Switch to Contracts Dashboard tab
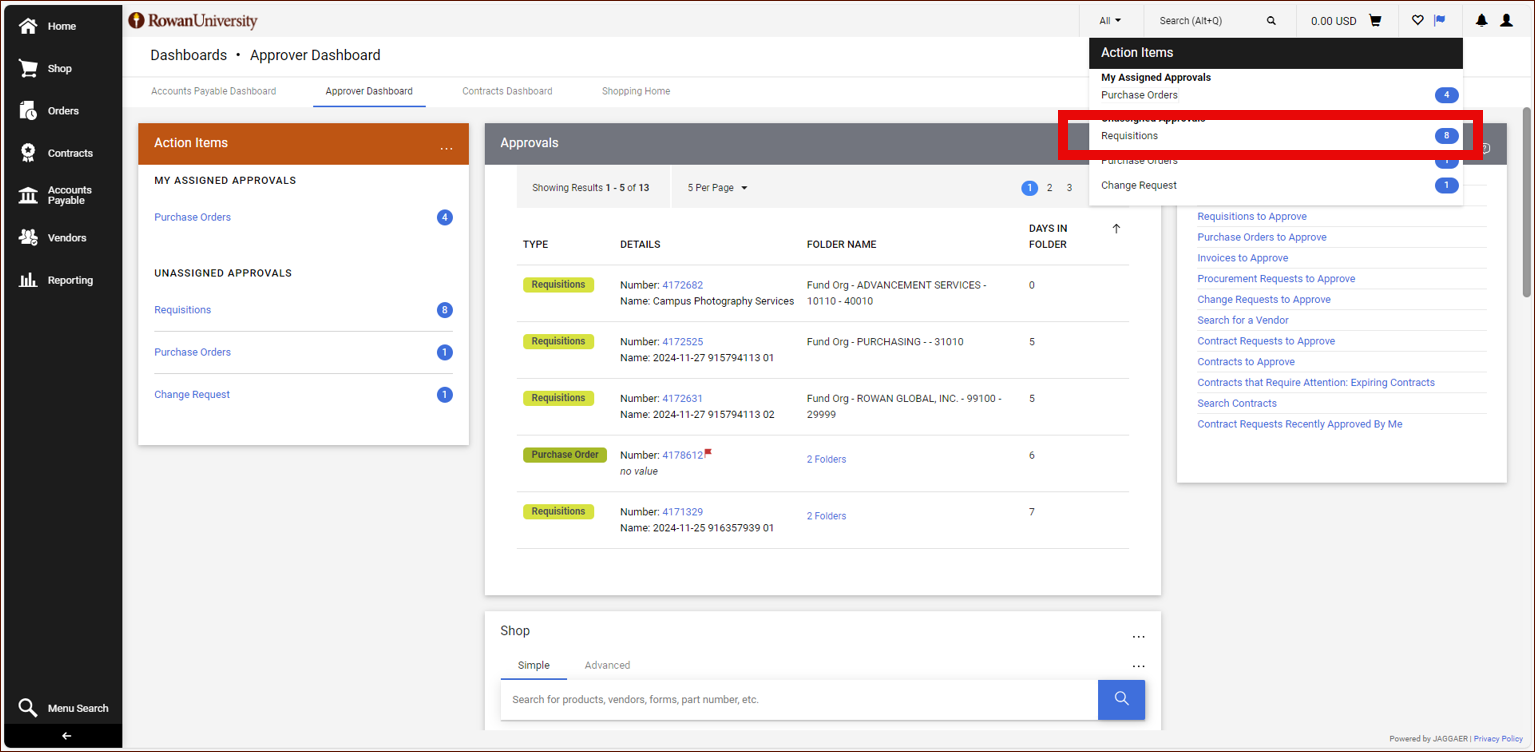Screen dimensions: 1535x752 click(507, 91)
